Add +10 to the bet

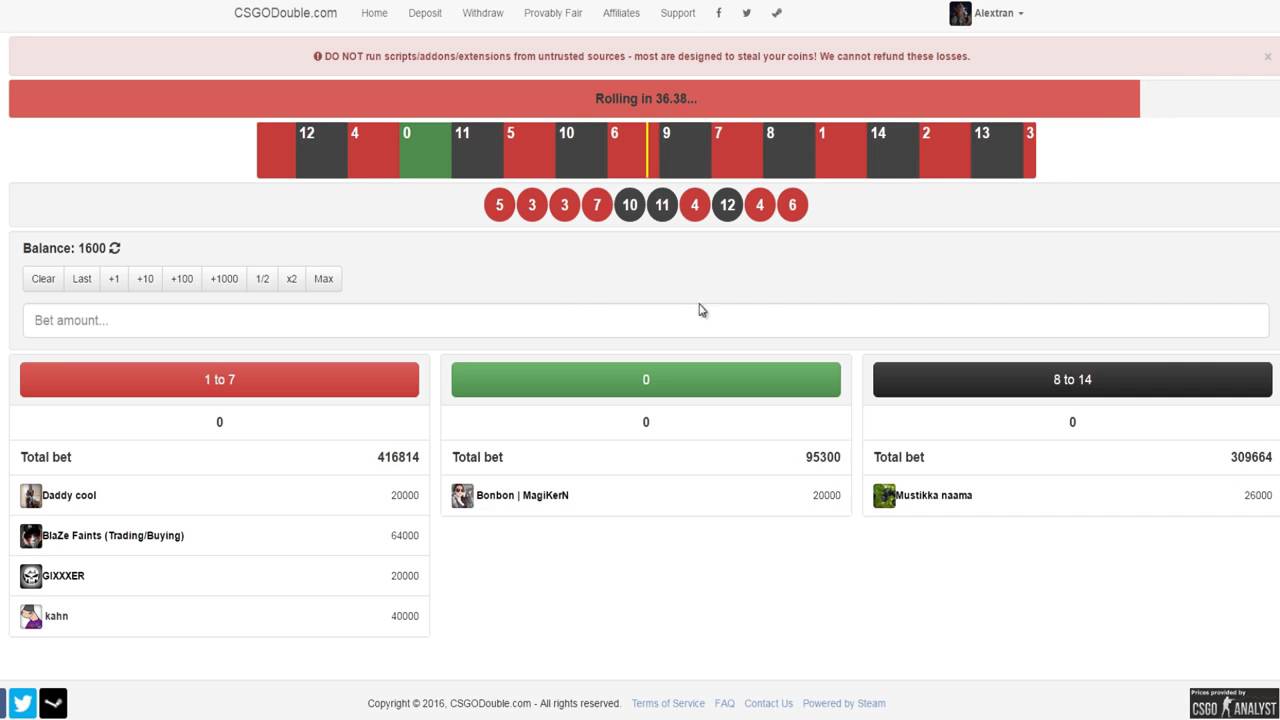[x=145, y=279]
